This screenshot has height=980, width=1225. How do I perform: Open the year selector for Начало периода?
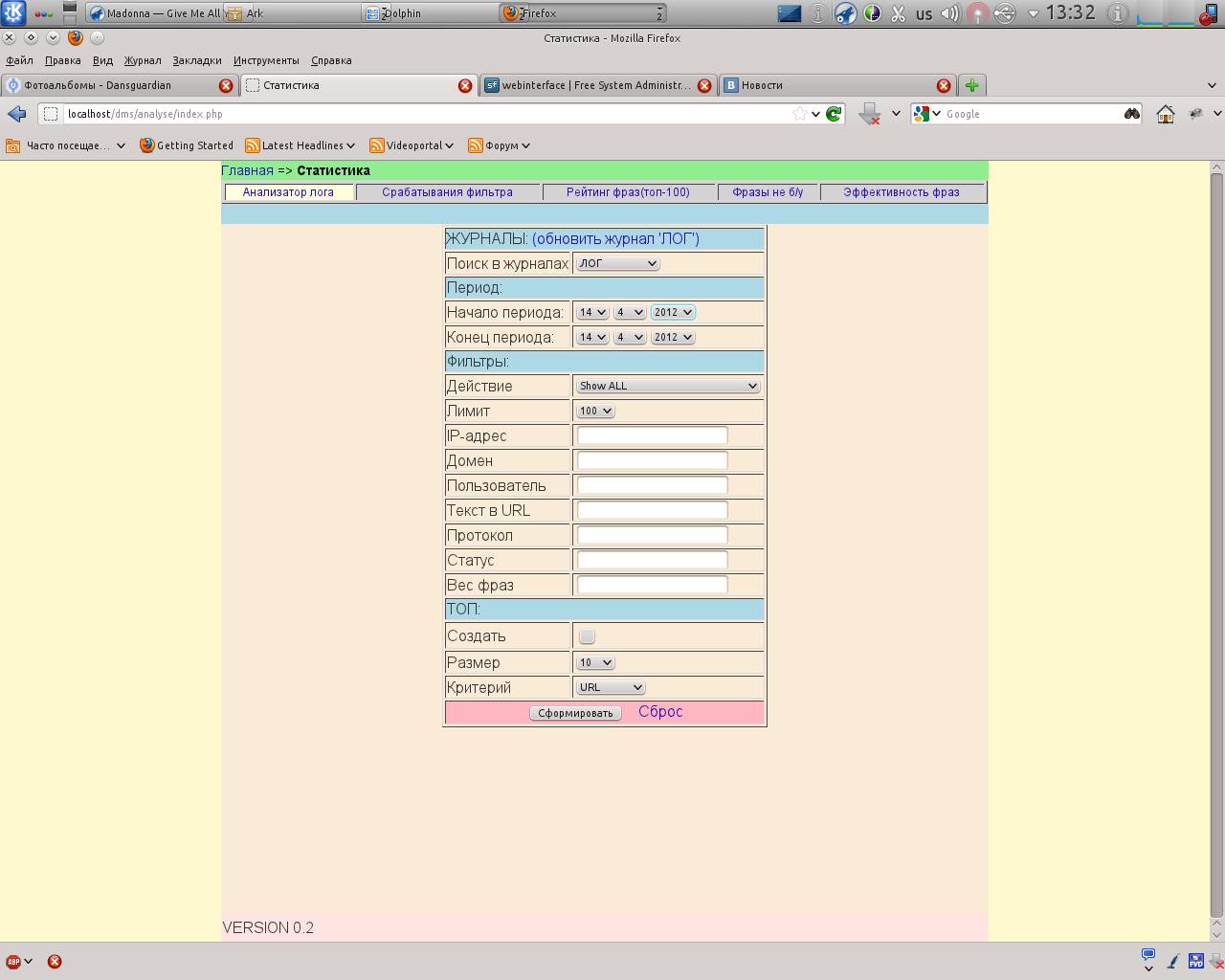pos(673,311)
